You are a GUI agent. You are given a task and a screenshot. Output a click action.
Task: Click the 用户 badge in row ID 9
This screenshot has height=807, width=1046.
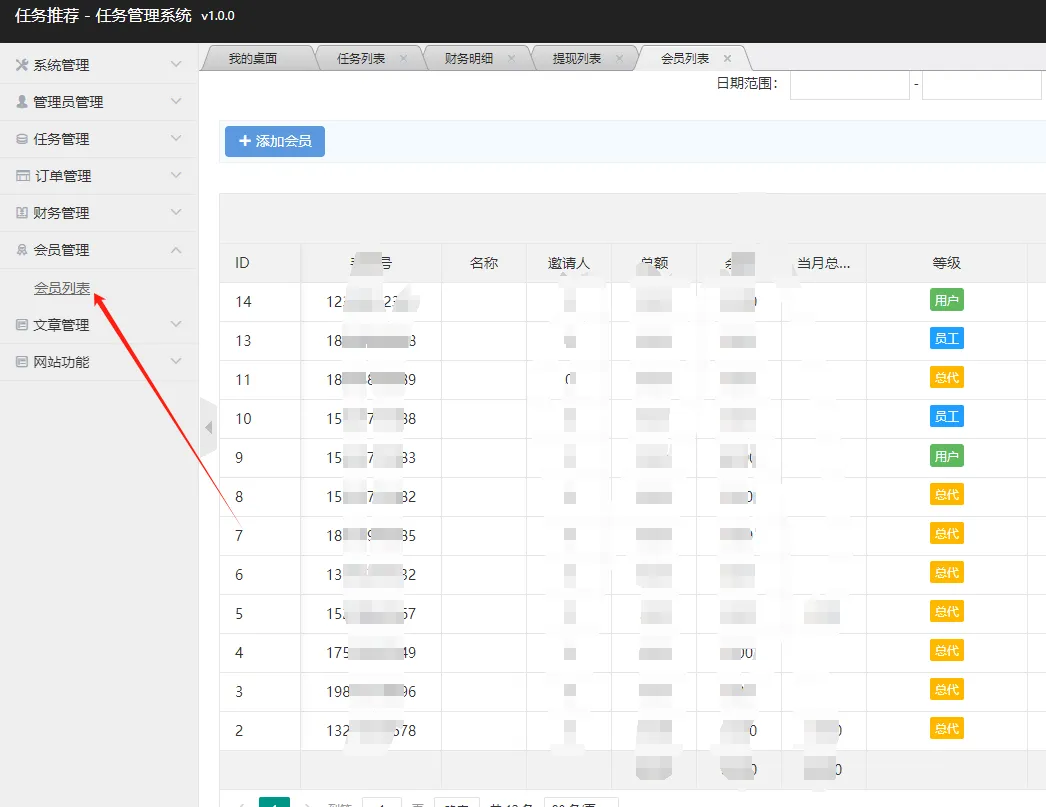(x=947, y=456)
